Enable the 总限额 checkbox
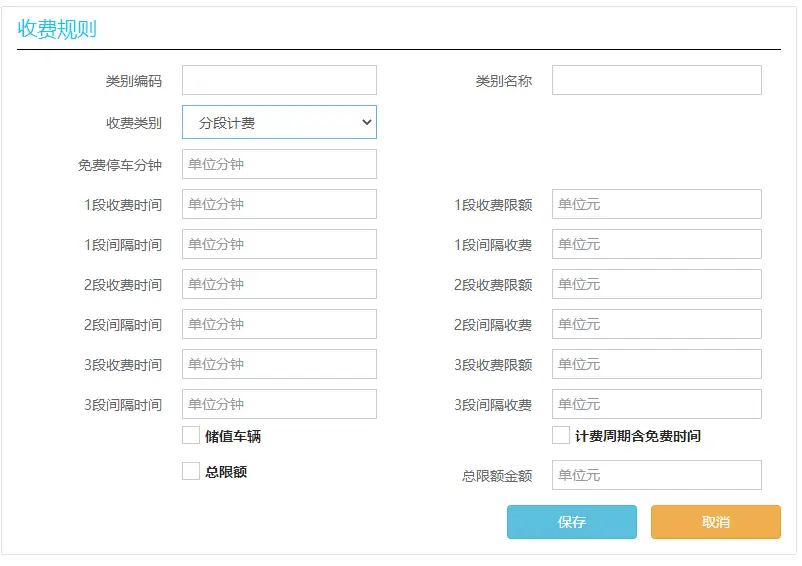802x566 pixels. tap(191, 471)
